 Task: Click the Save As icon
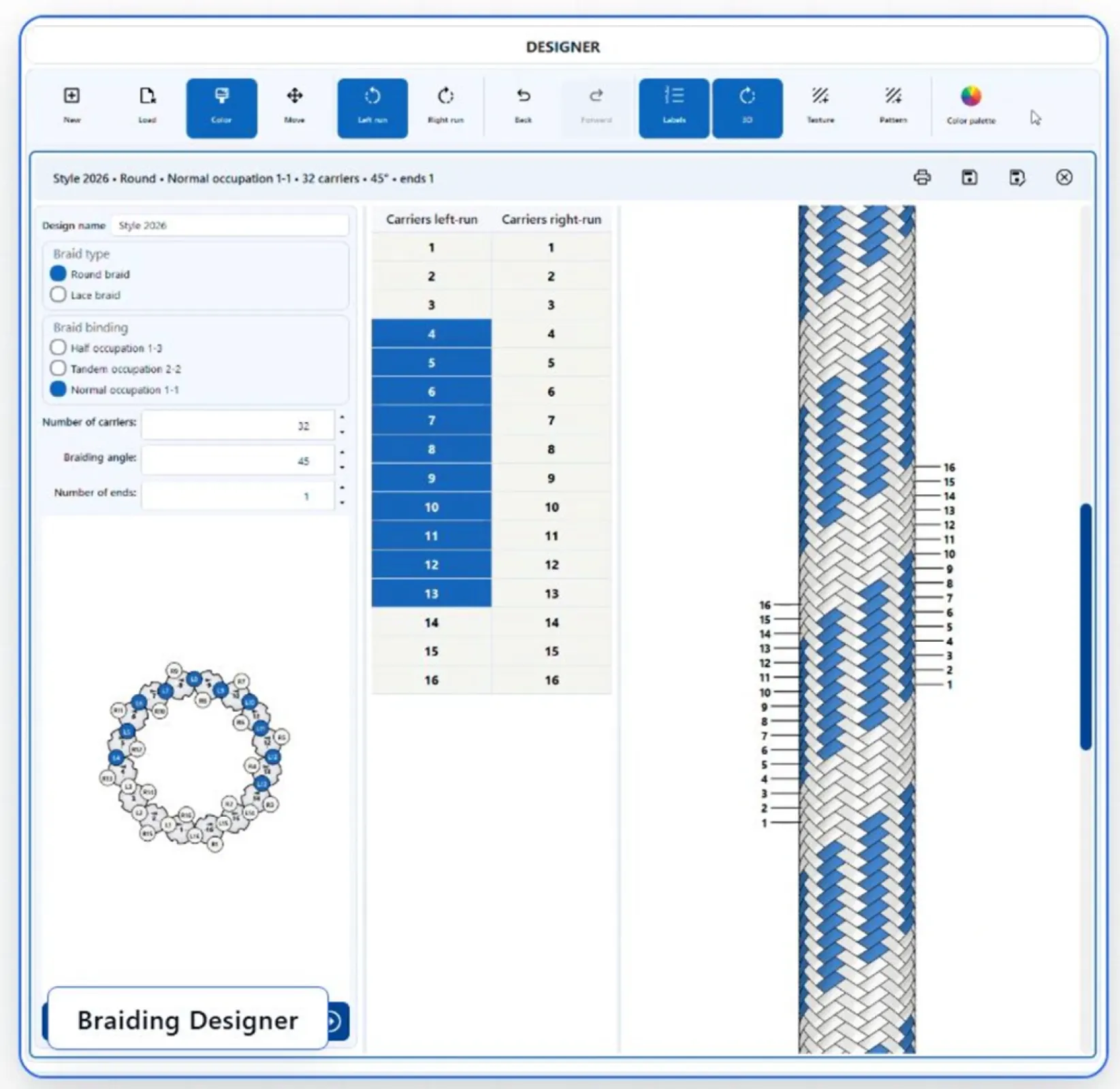[1017, 178]
